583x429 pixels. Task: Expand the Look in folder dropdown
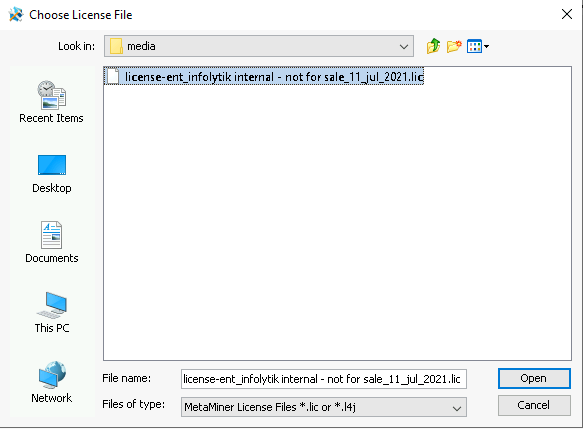pyautogui.click(x=404, y=46)
